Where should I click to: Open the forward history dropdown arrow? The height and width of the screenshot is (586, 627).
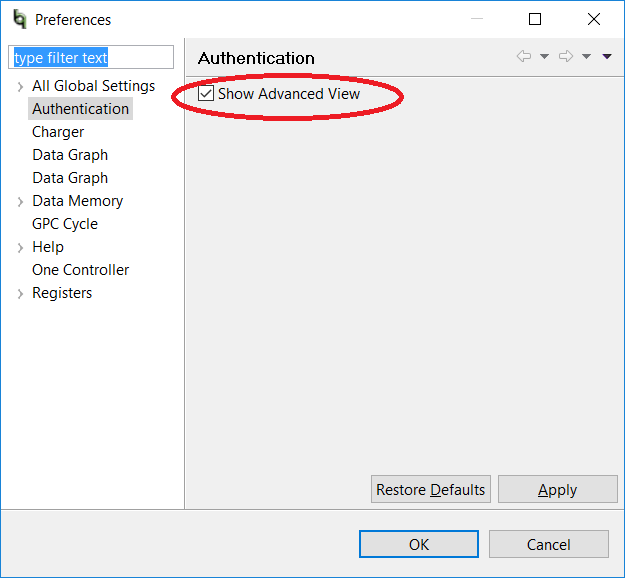pyautogui.click(x=587, y=57)
